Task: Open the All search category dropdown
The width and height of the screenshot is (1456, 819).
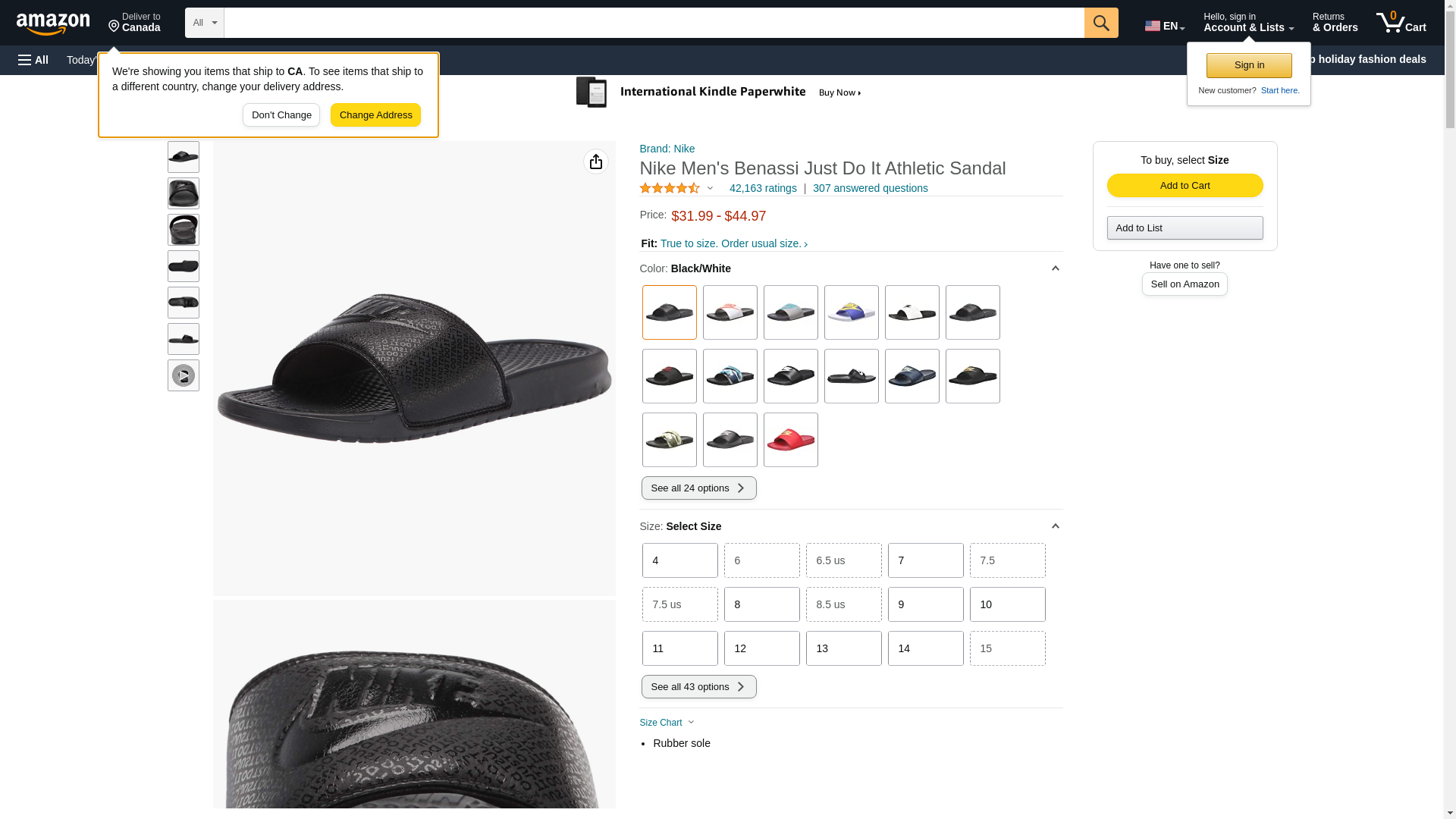Action: [204, 23]
